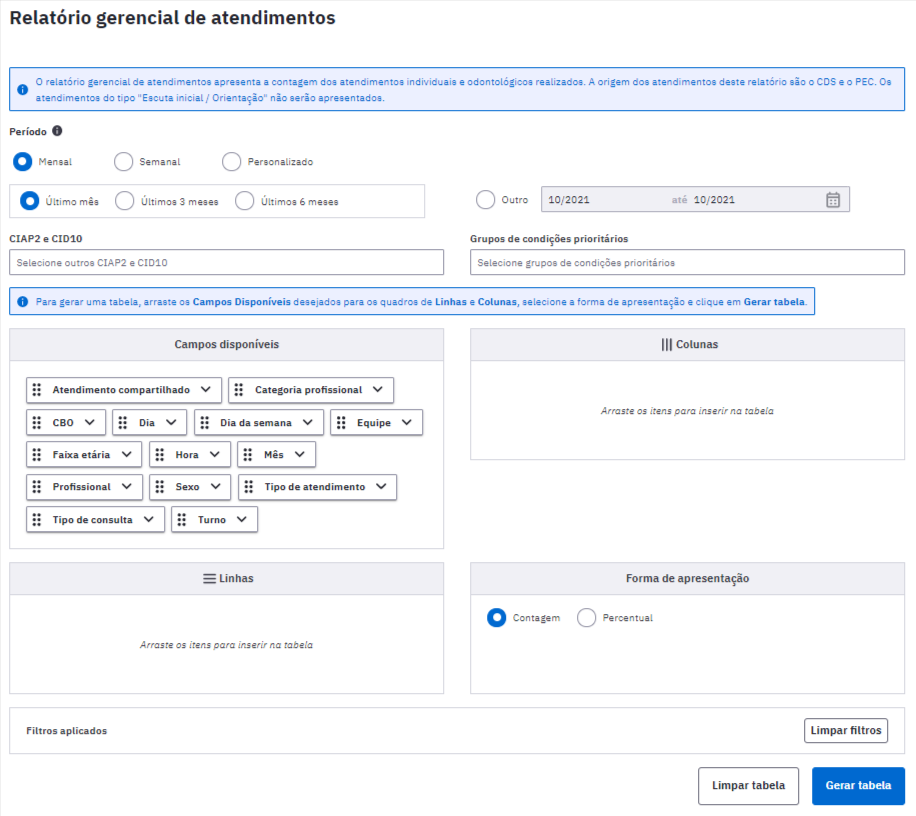Expand the Profissional field chevron

coord(127,487)
